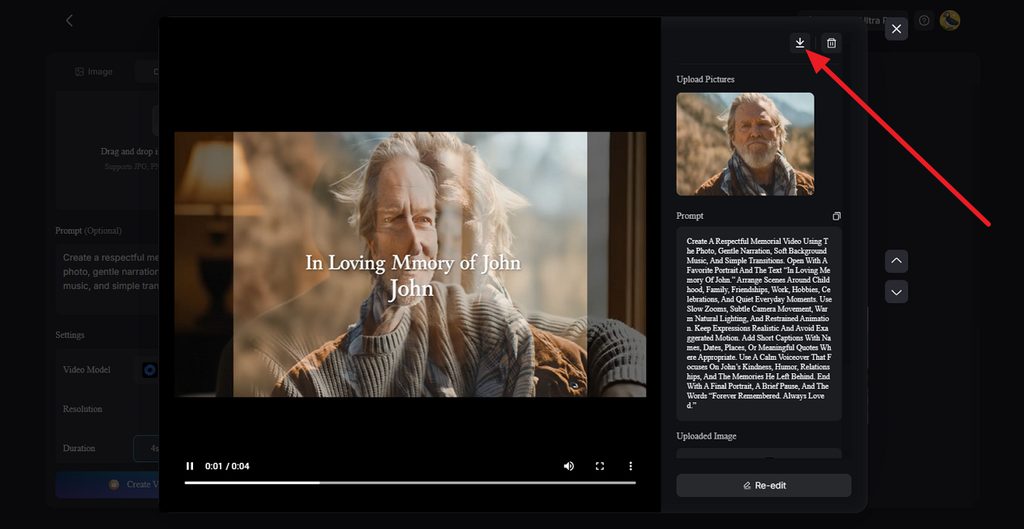Image resolution: width=1024 pixels, height=529 pixels.
Task: Go back with the top-left arrow
Action: (69, 20)
